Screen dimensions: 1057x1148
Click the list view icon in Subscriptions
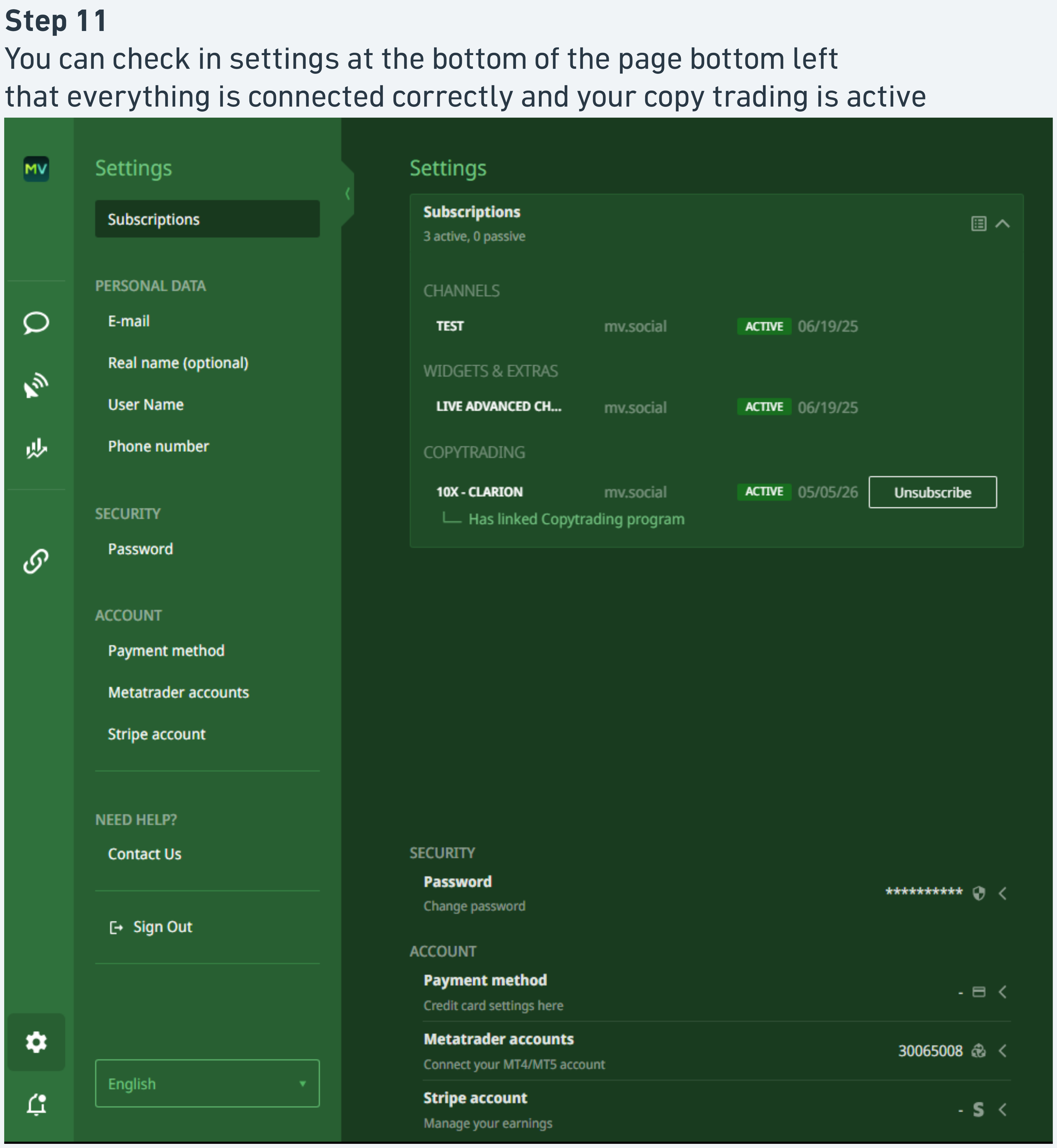(979, 224)
